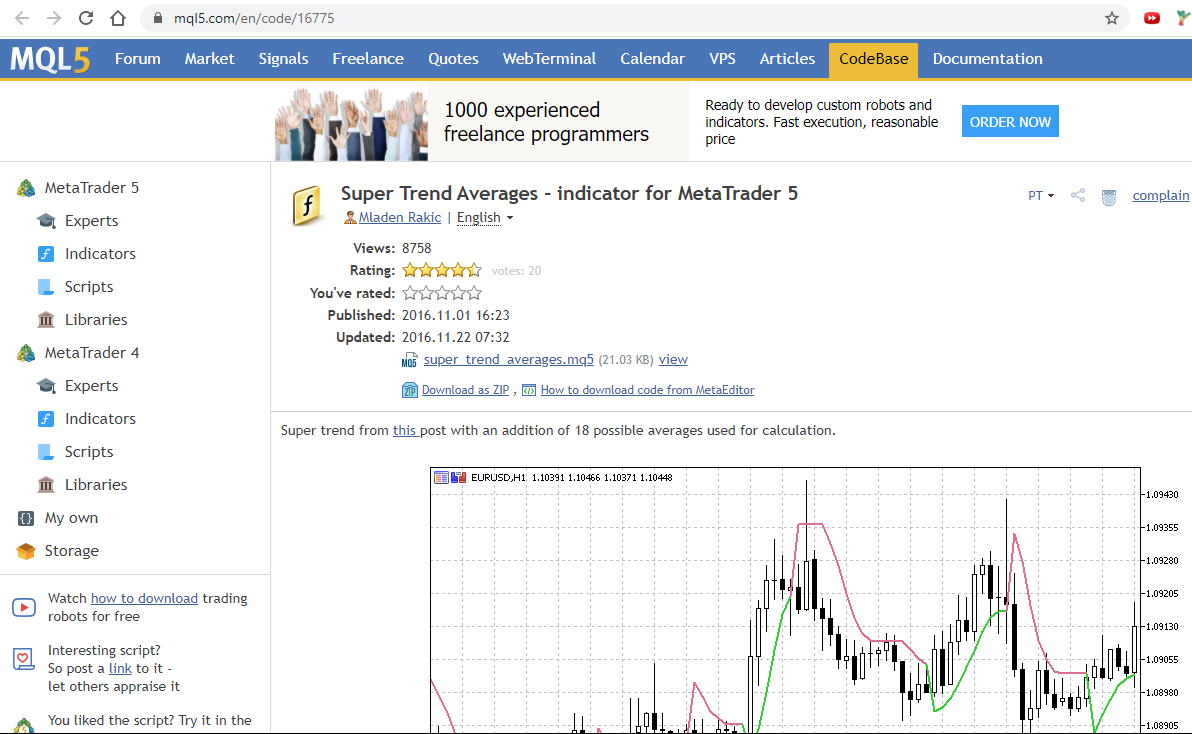Open Articles in the navigation bar

click(x=788, y=59)
